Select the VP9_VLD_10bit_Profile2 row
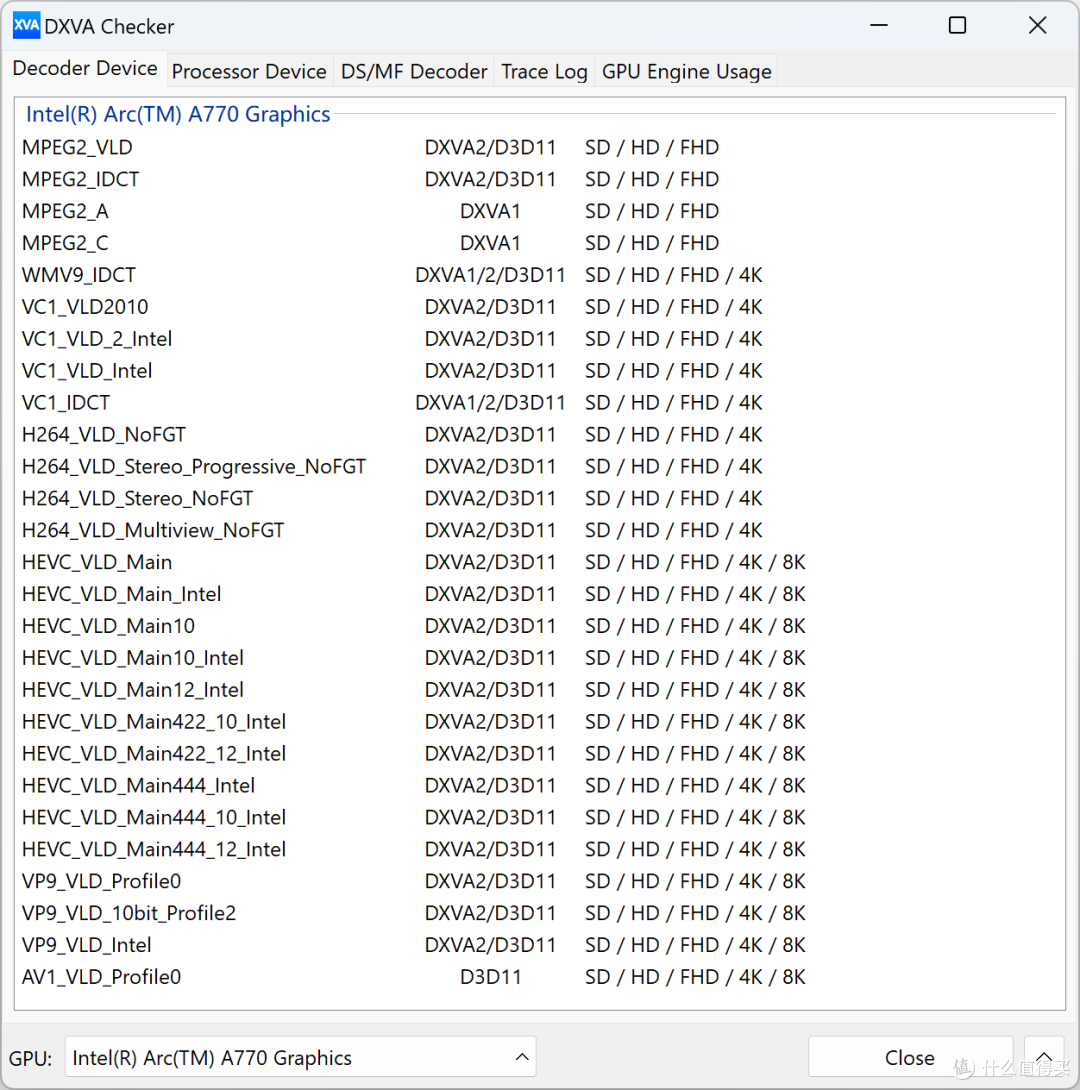This screenshot has width=1080, height=1090. click(x=539, y=914)
